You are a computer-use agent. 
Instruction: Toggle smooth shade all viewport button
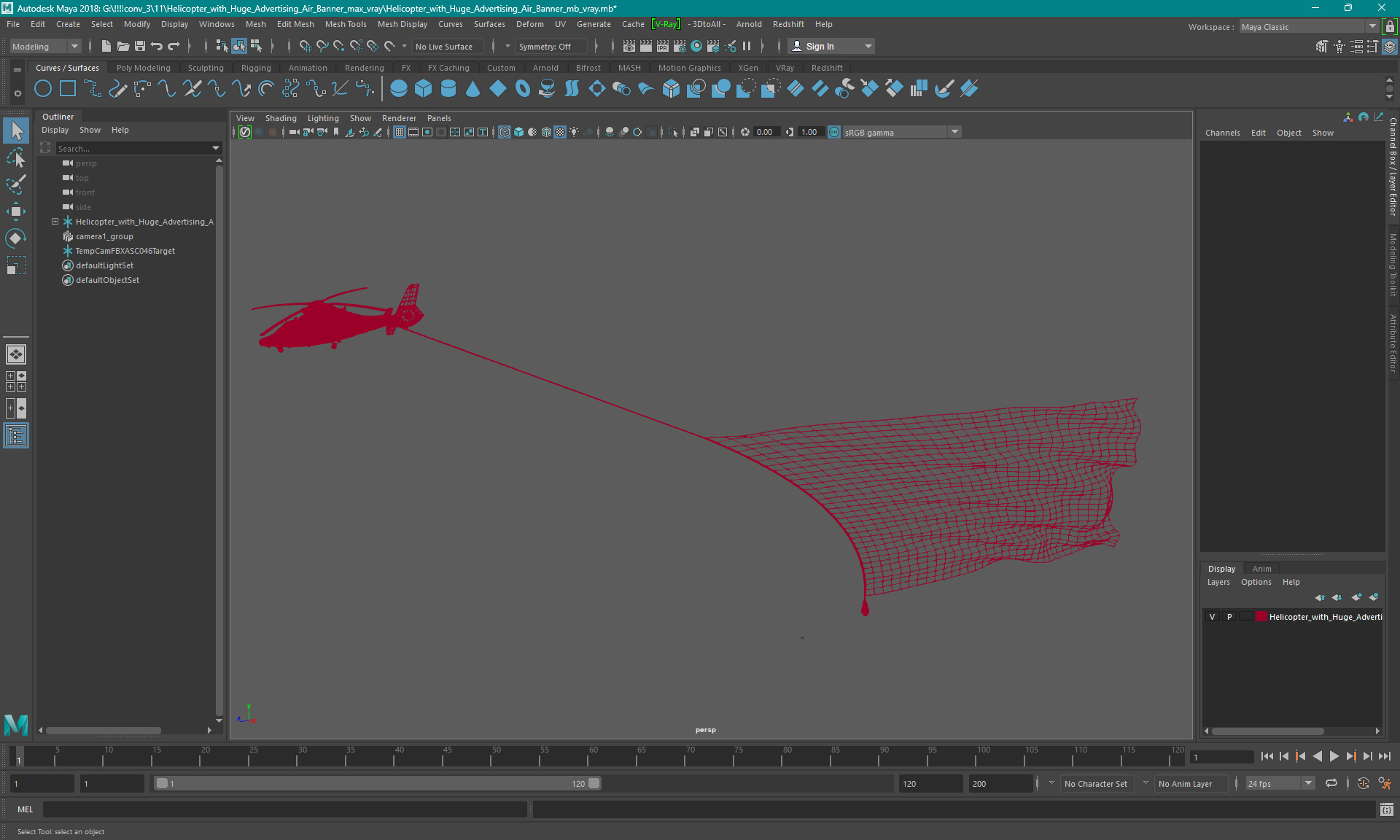pos(518,132)
